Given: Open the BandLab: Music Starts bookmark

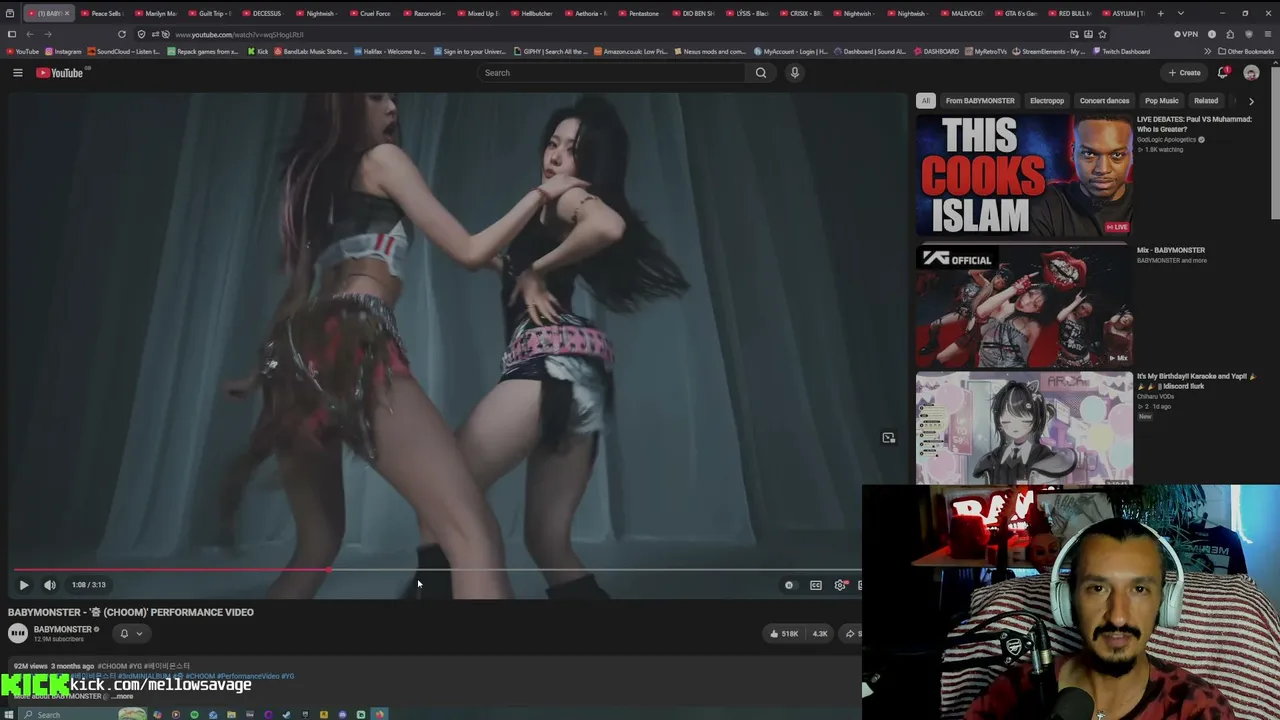Looking at the screenshot, I should [311, 51].
